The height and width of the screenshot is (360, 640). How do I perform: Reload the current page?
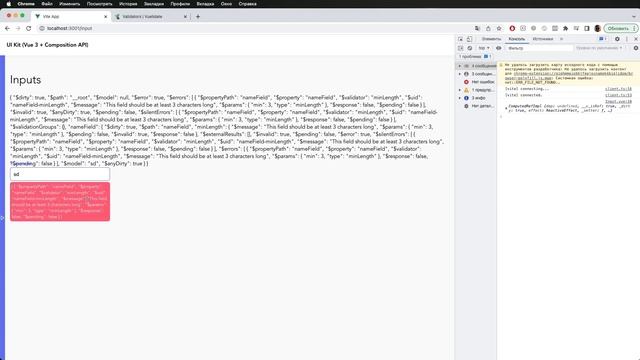click(x=28, y=28)
